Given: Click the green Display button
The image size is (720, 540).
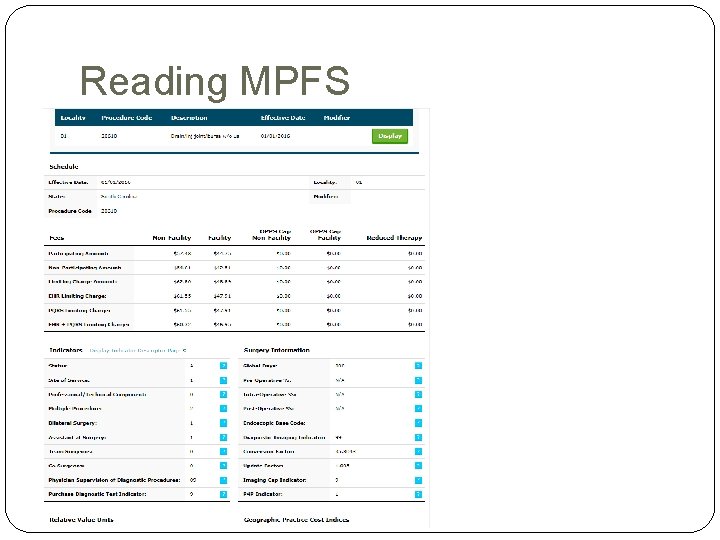Looking at the screenshot, I should click(389, 136).
